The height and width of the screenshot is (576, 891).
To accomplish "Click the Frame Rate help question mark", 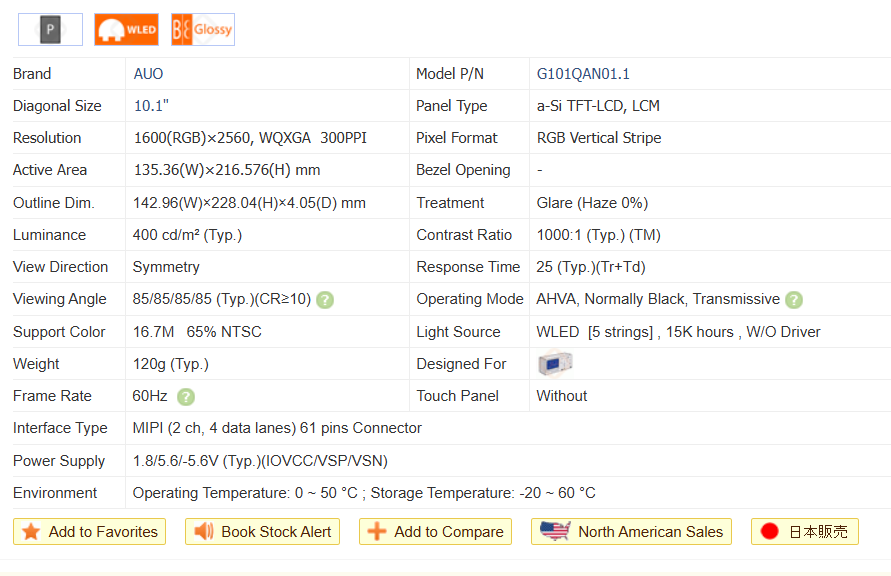I will [186, 397].
